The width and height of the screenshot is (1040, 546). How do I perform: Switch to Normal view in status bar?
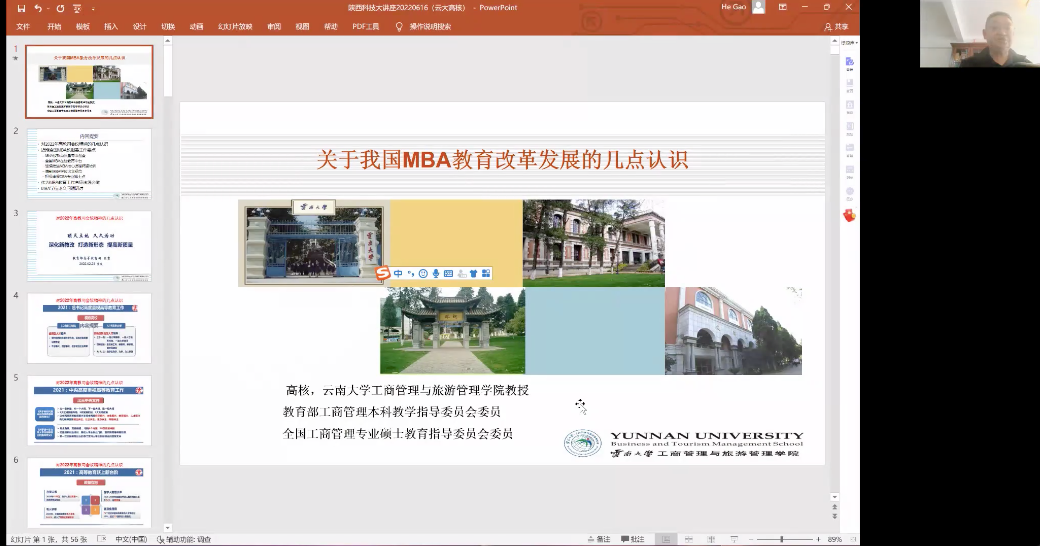click(664, 539)
